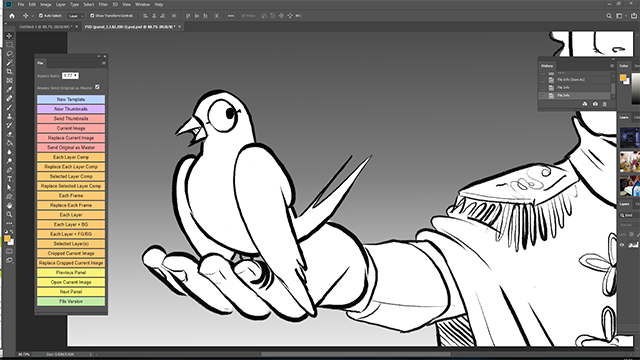This screenshot has height=360, width=640.
Task: Click the Flix Version button
Action: click(71, 301)
